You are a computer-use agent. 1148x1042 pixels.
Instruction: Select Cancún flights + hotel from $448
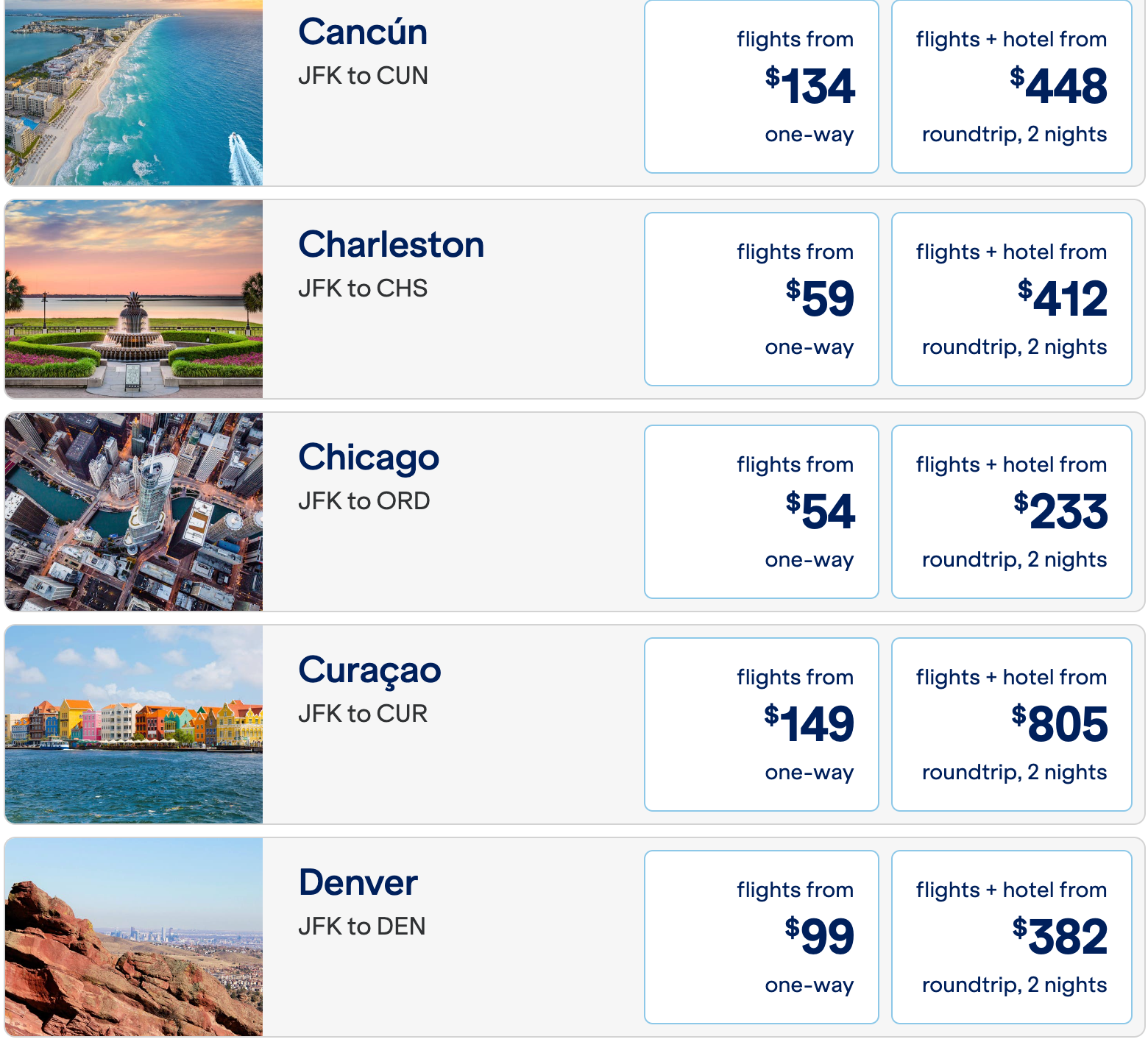click(x=1011, y=87)
